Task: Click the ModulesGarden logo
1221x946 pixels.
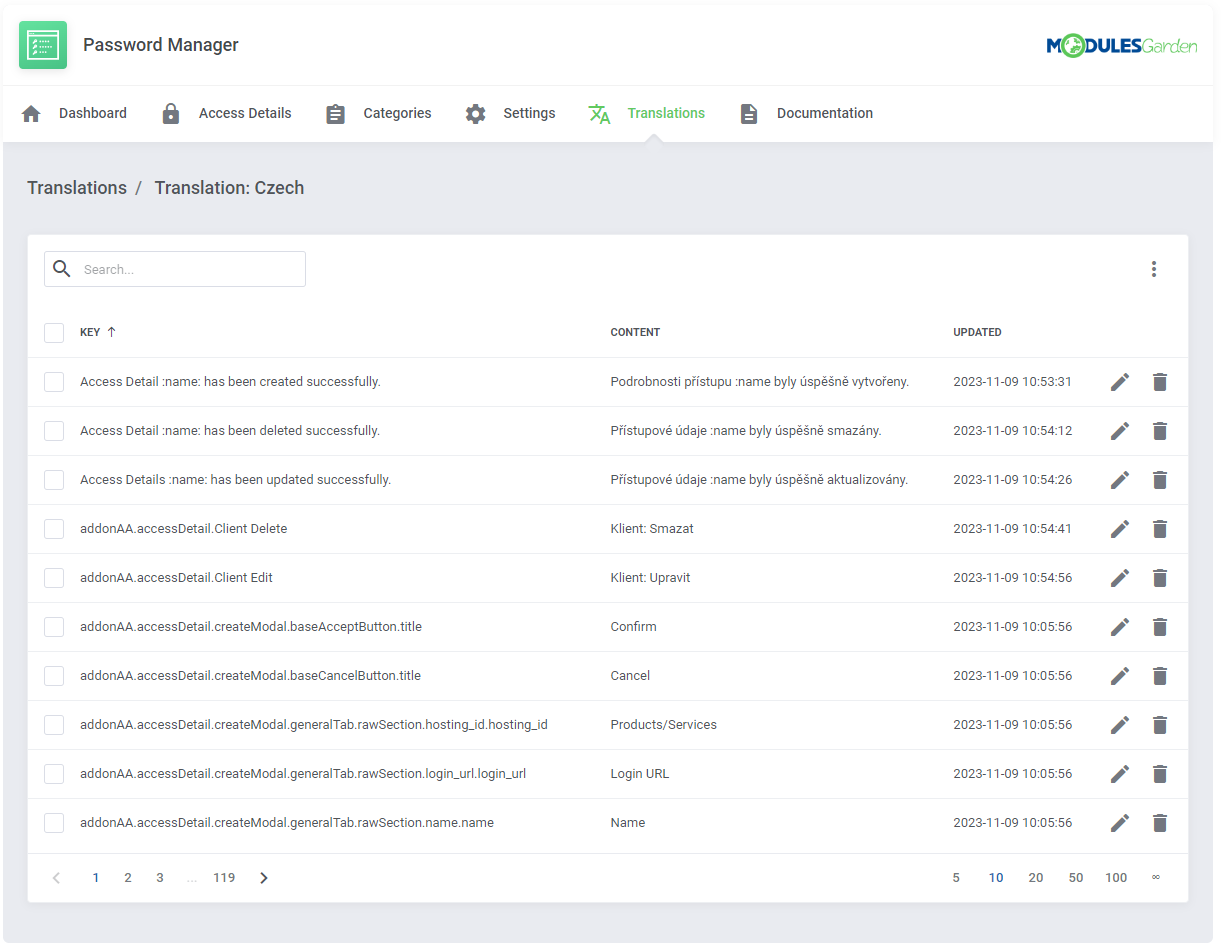Action: pos(1121,45)
